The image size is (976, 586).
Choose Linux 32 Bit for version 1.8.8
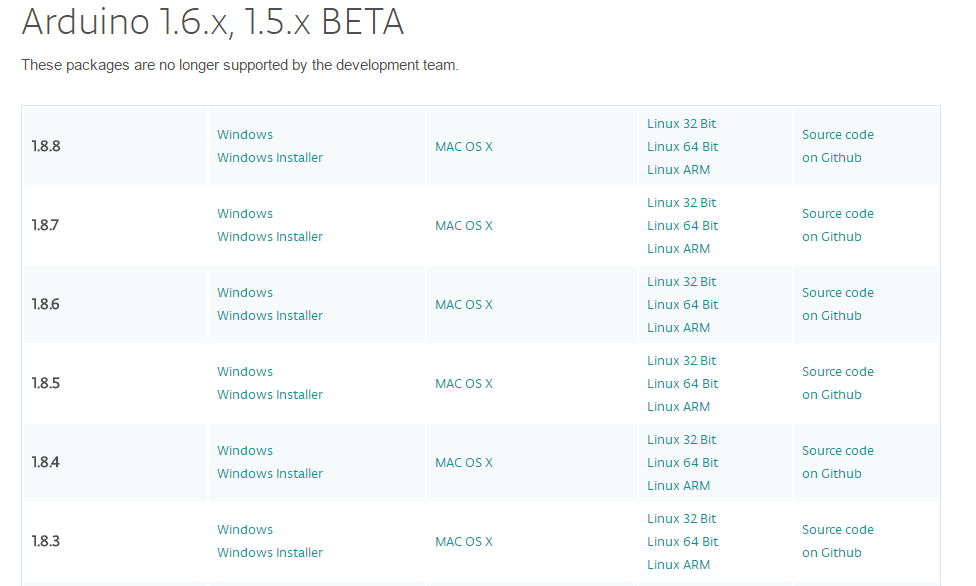click(x=682, y=123)
